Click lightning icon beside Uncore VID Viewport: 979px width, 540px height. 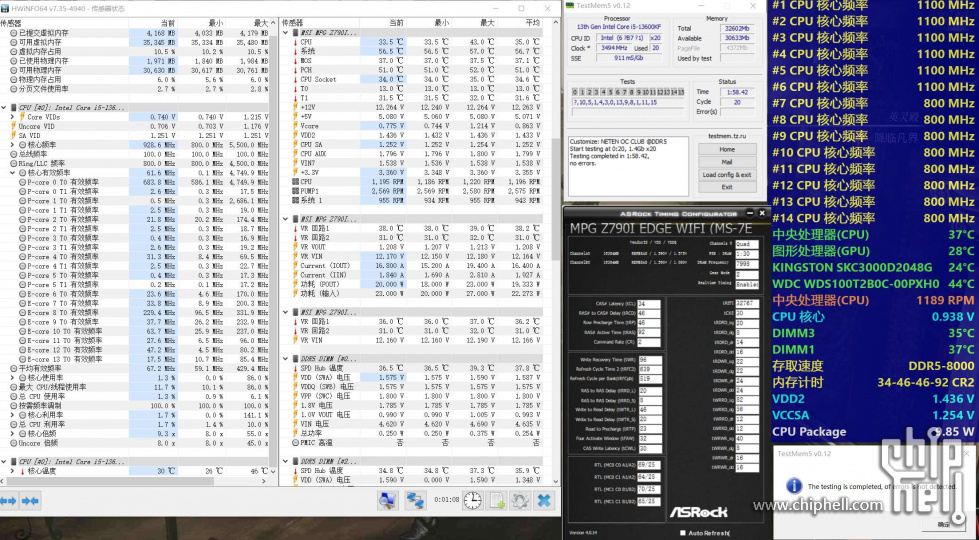(x=13, y=126)
